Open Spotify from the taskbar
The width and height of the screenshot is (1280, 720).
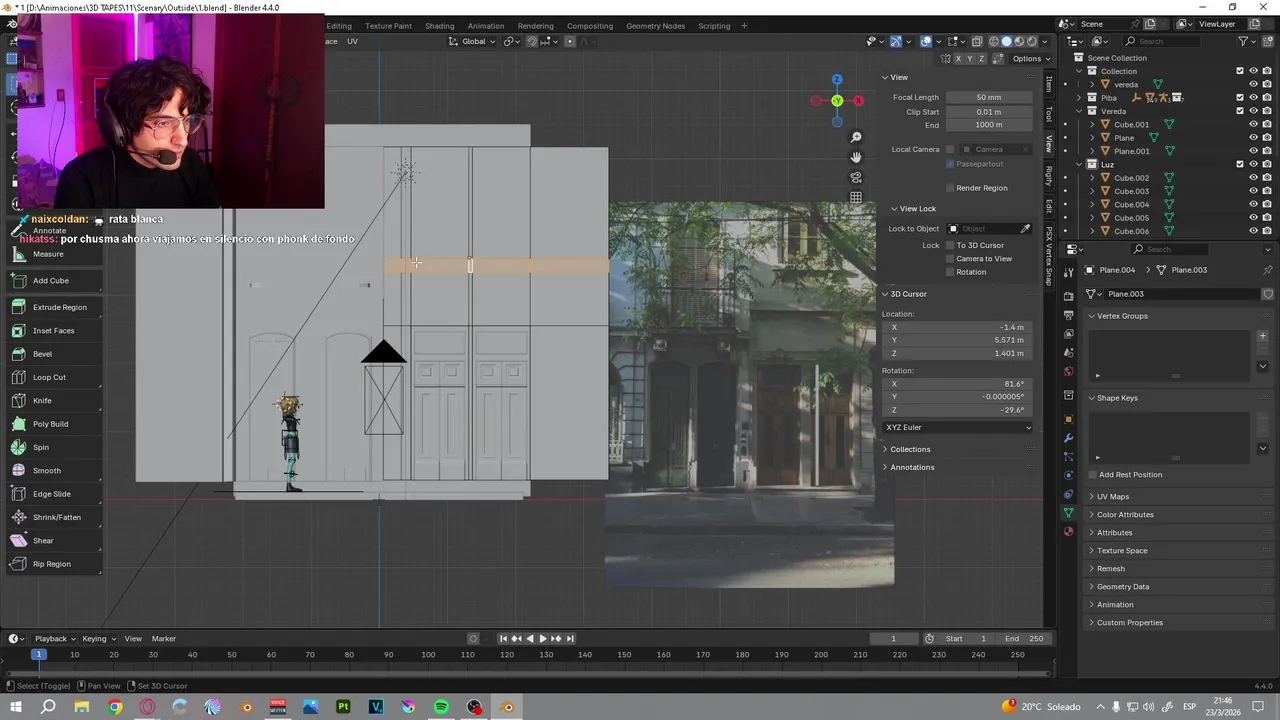[x=441, y=707]
